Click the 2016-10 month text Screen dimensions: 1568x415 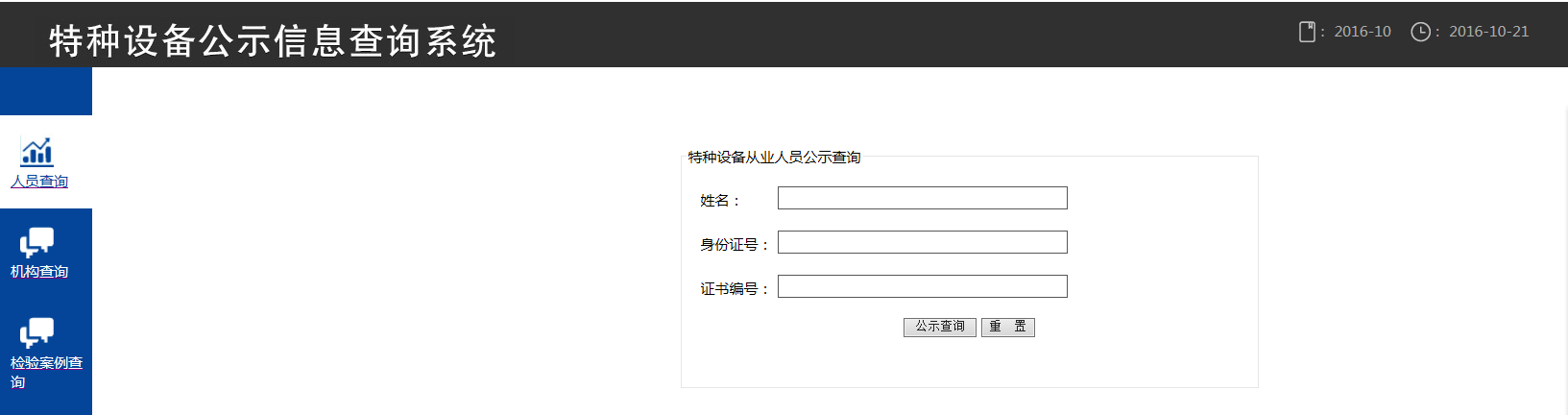[x=1363, y=32]
